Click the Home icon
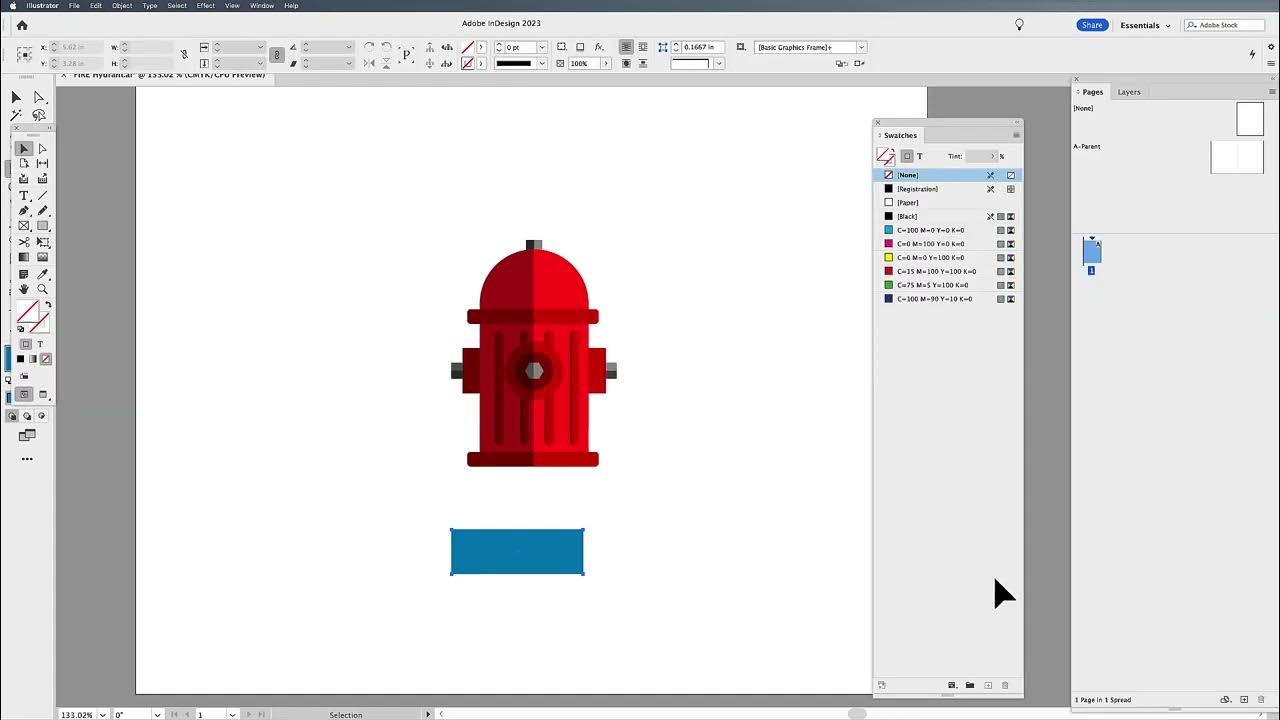The height and width of the screenshot is (720, 1280). pos(22,25)
